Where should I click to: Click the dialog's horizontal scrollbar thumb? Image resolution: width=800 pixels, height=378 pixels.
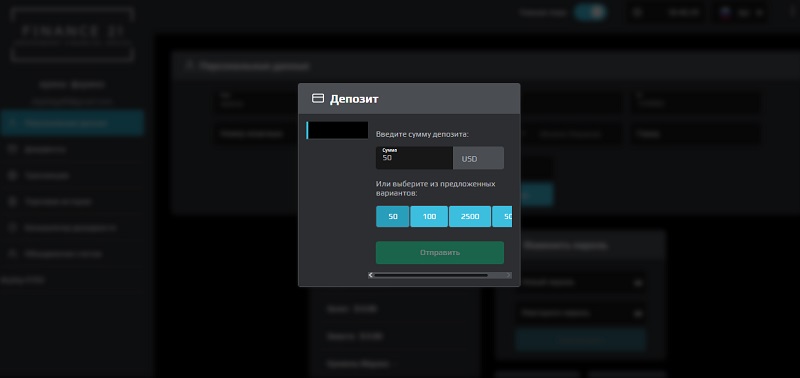point(431,275)
